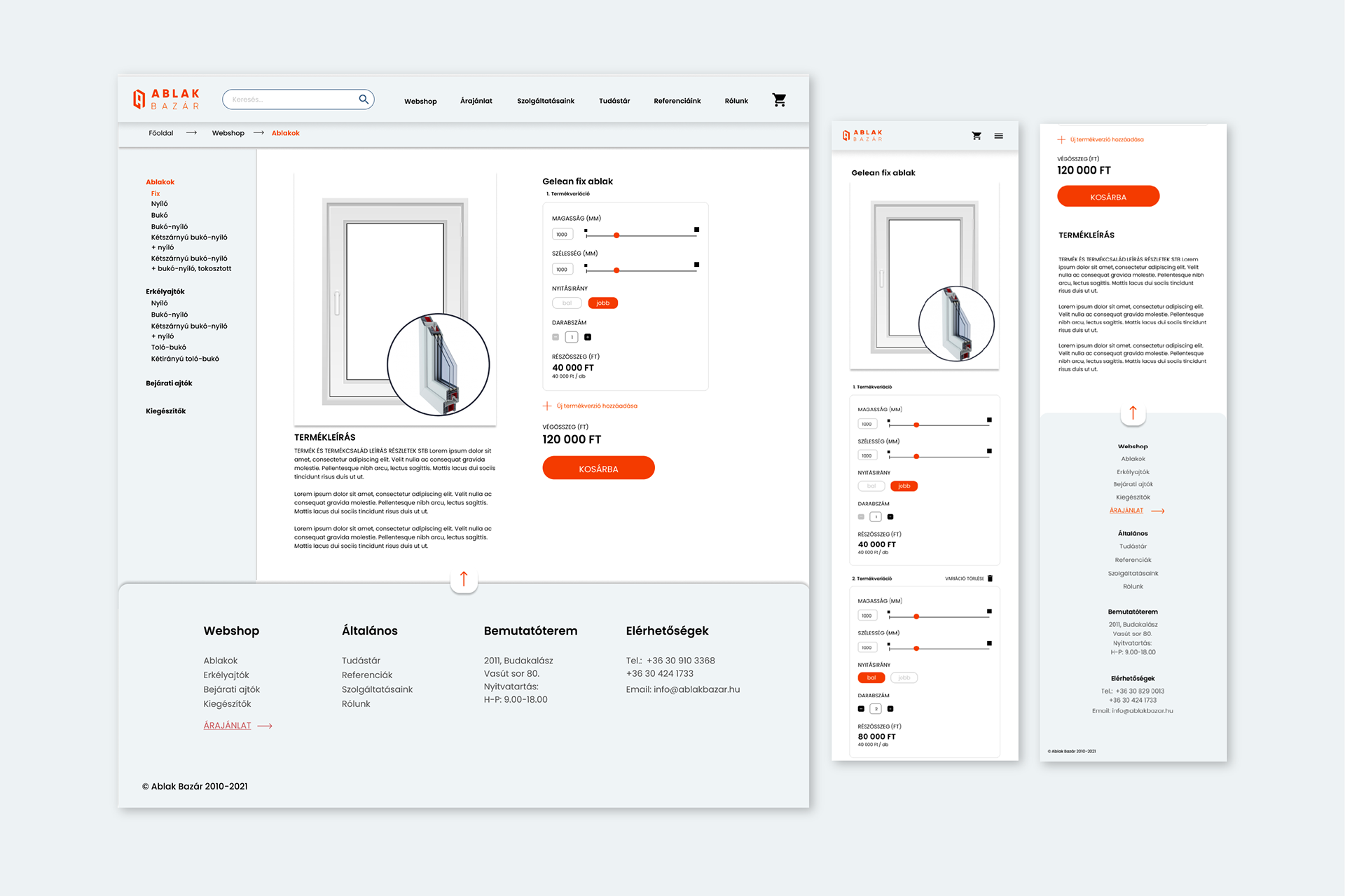Screen dimensions: 1345x896
Task: Click plus icon to add new product version
Action: 547,406
